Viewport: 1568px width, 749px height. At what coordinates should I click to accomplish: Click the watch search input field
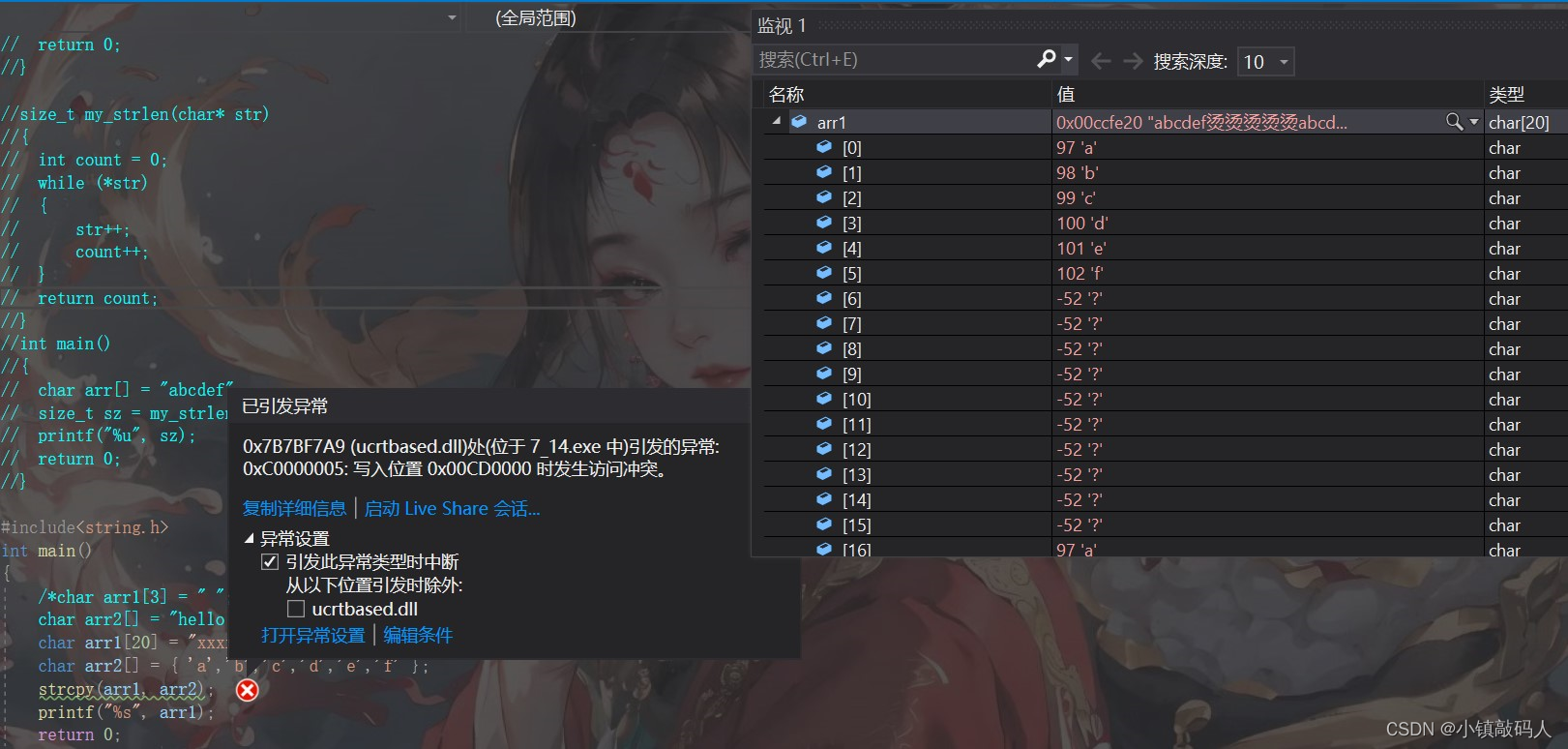tap(895, 59)
